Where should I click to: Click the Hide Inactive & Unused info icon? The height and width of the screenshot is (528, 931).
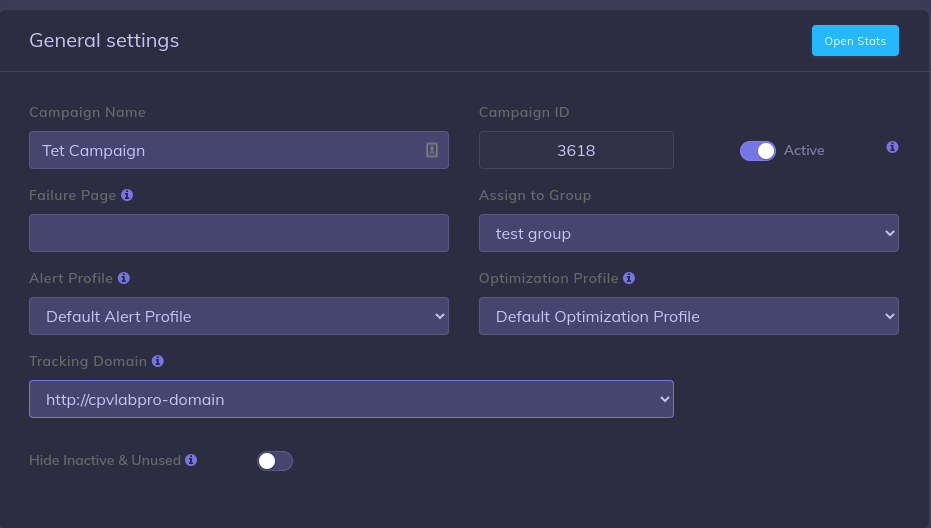191,460
